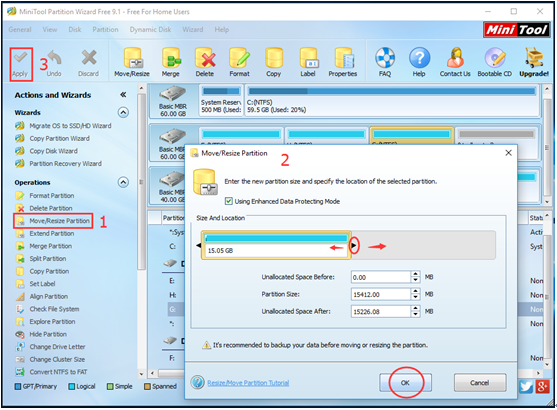
Task: Choose the Delete toolbar icon
Action: 205,63
